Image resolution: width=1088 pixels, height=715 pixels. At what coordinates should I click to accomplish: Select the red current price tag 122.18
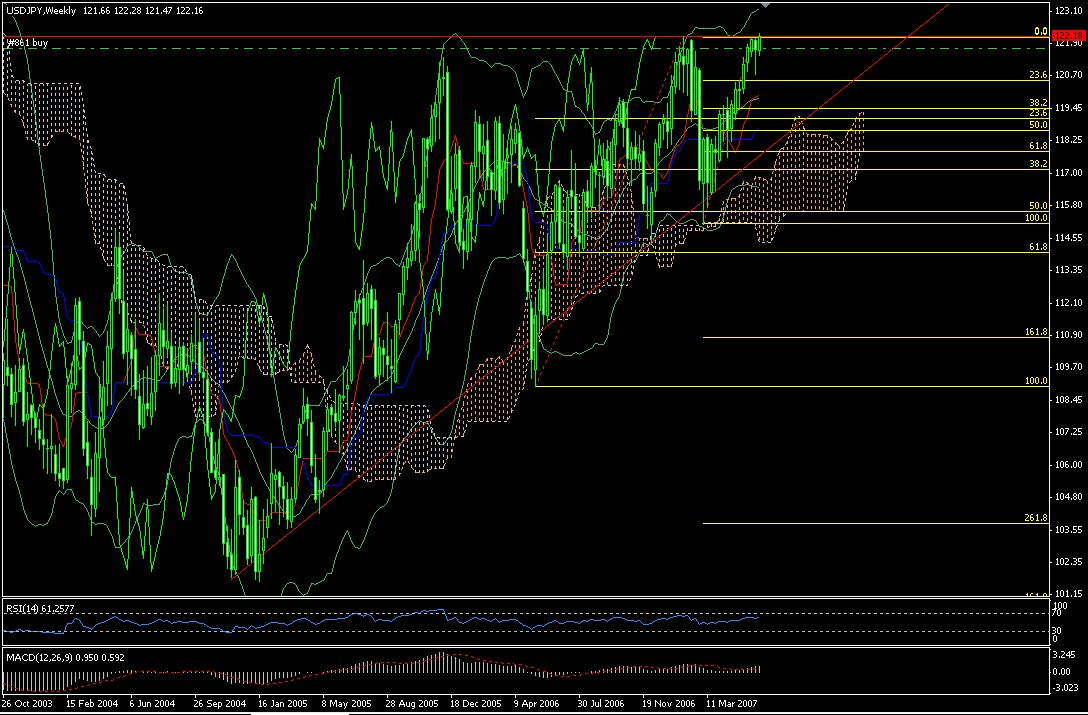point(1069,35)
